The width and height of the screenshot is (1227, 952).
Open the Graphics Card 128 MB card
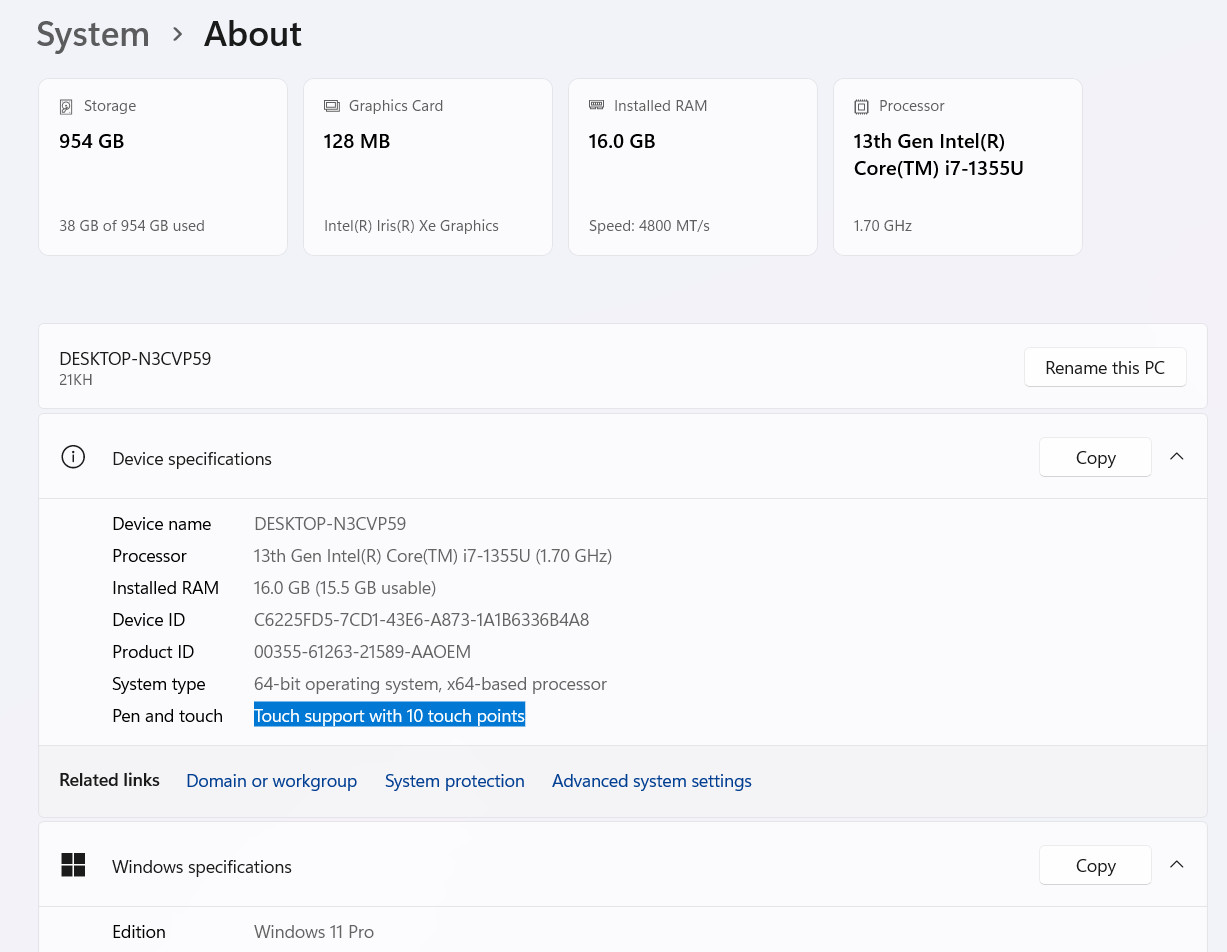[428, 167]
